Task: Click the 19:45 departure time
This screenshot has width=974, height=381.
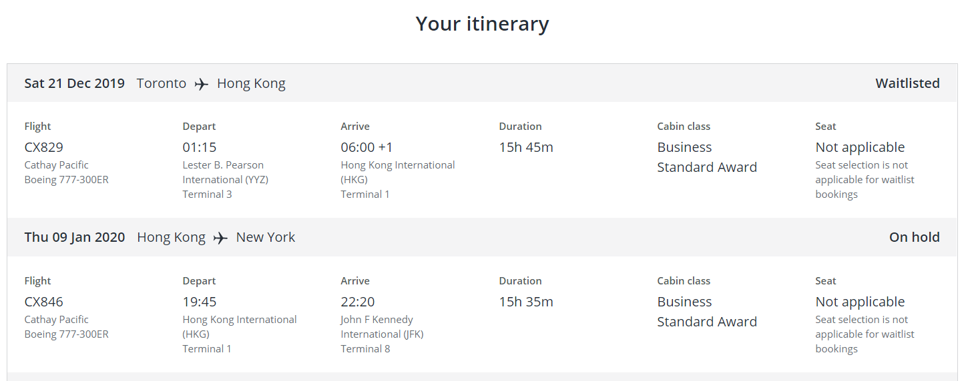Action: (x=199, y=302)
